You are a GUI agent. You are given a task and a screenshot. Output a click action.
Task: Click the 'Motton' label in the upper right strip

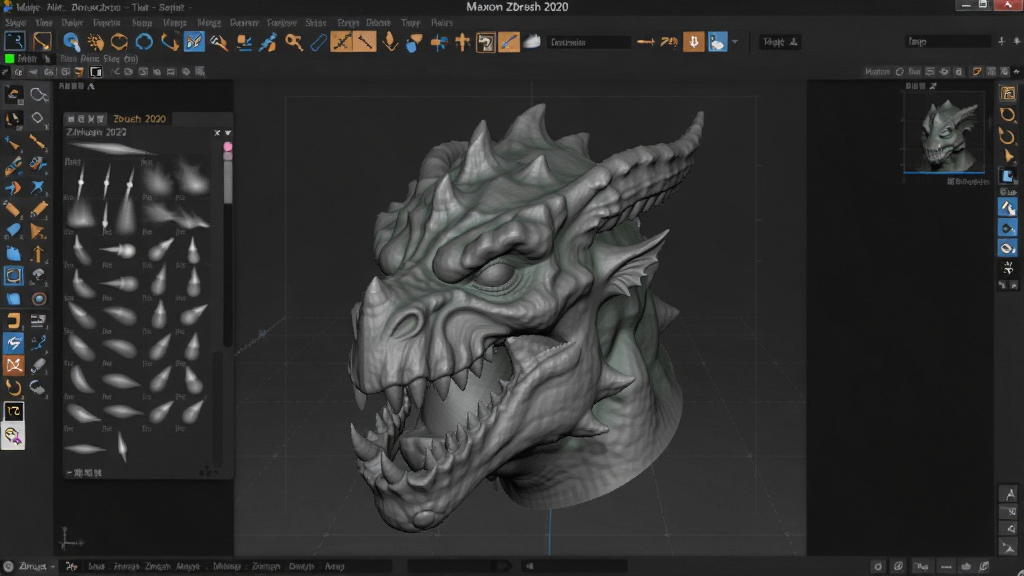(877, 72)
